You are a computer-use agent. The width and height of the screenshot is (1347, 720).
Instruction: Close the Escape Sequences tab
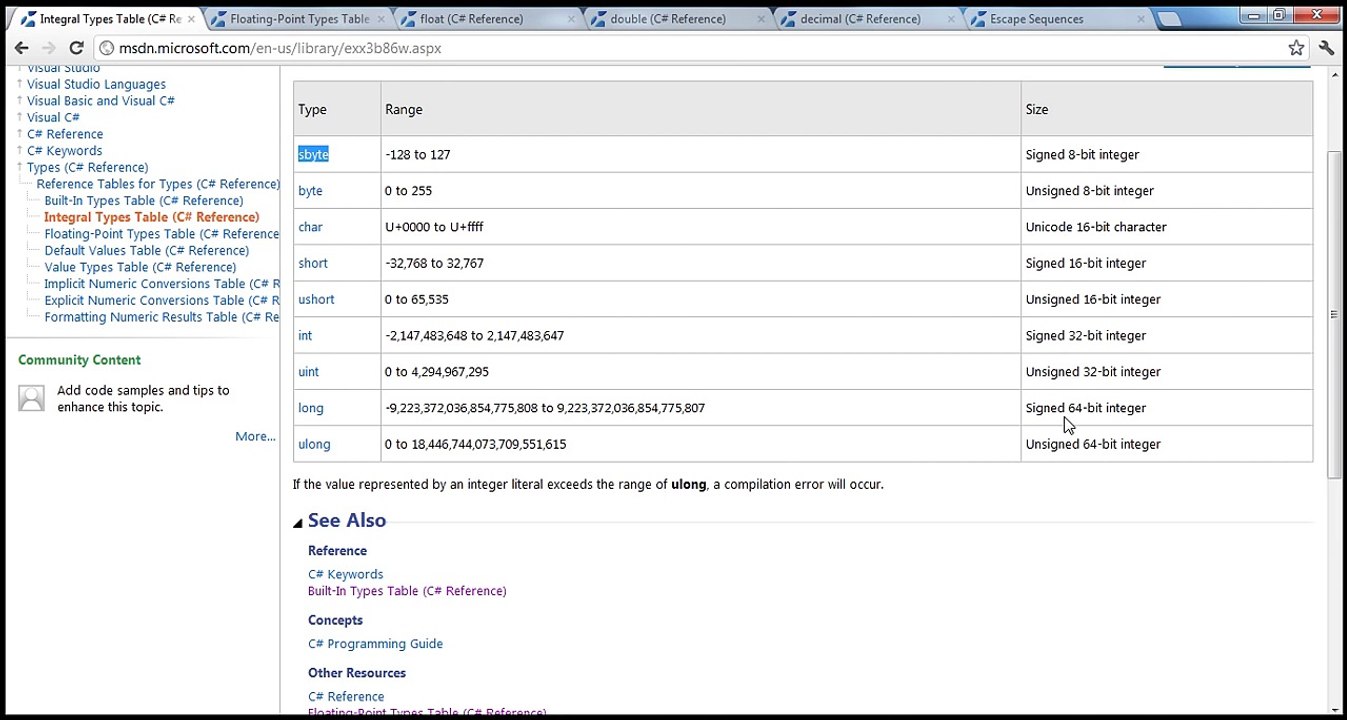(x=1141, y=19)
